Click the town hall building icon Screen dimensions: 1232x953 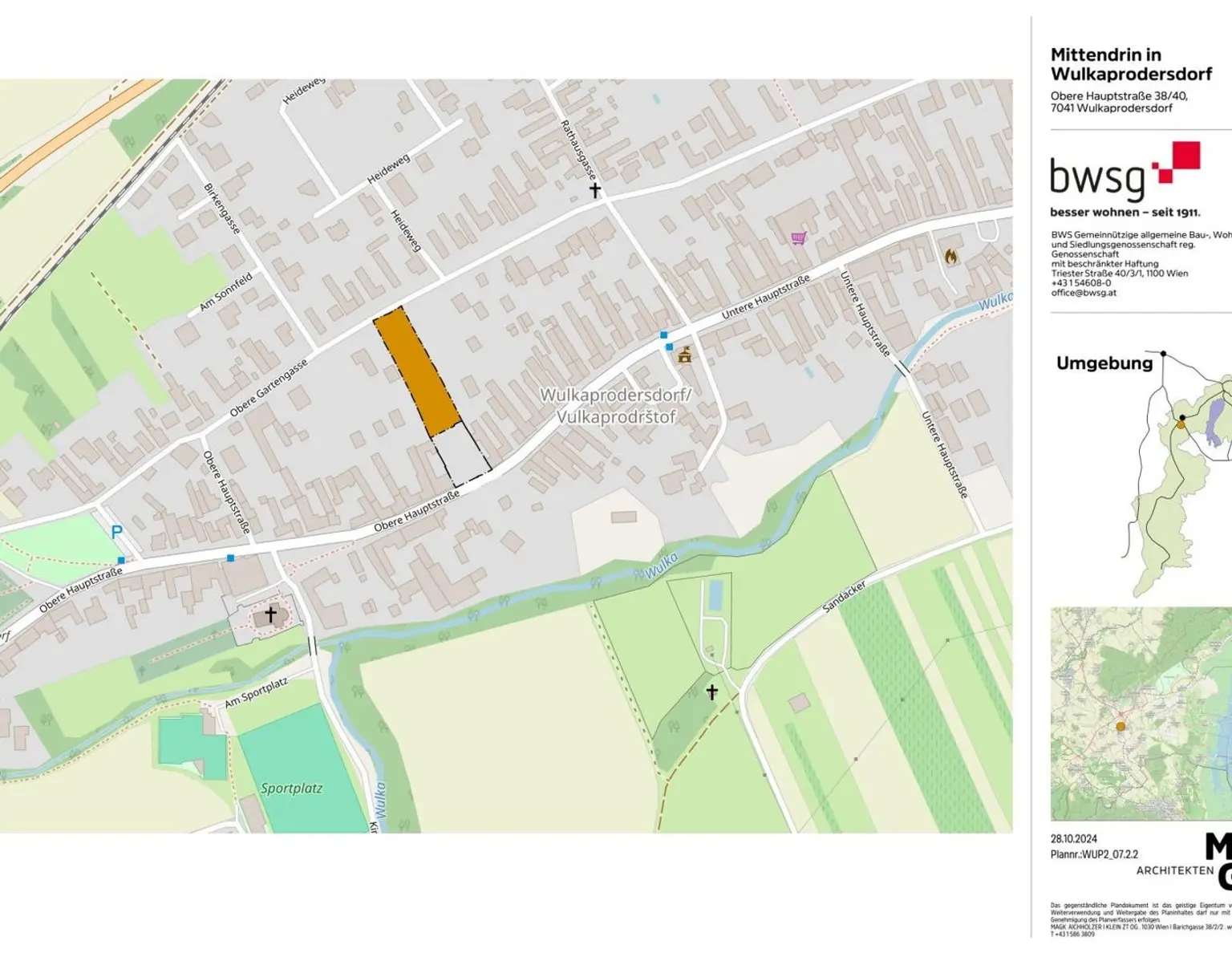[x=684, y=355]
